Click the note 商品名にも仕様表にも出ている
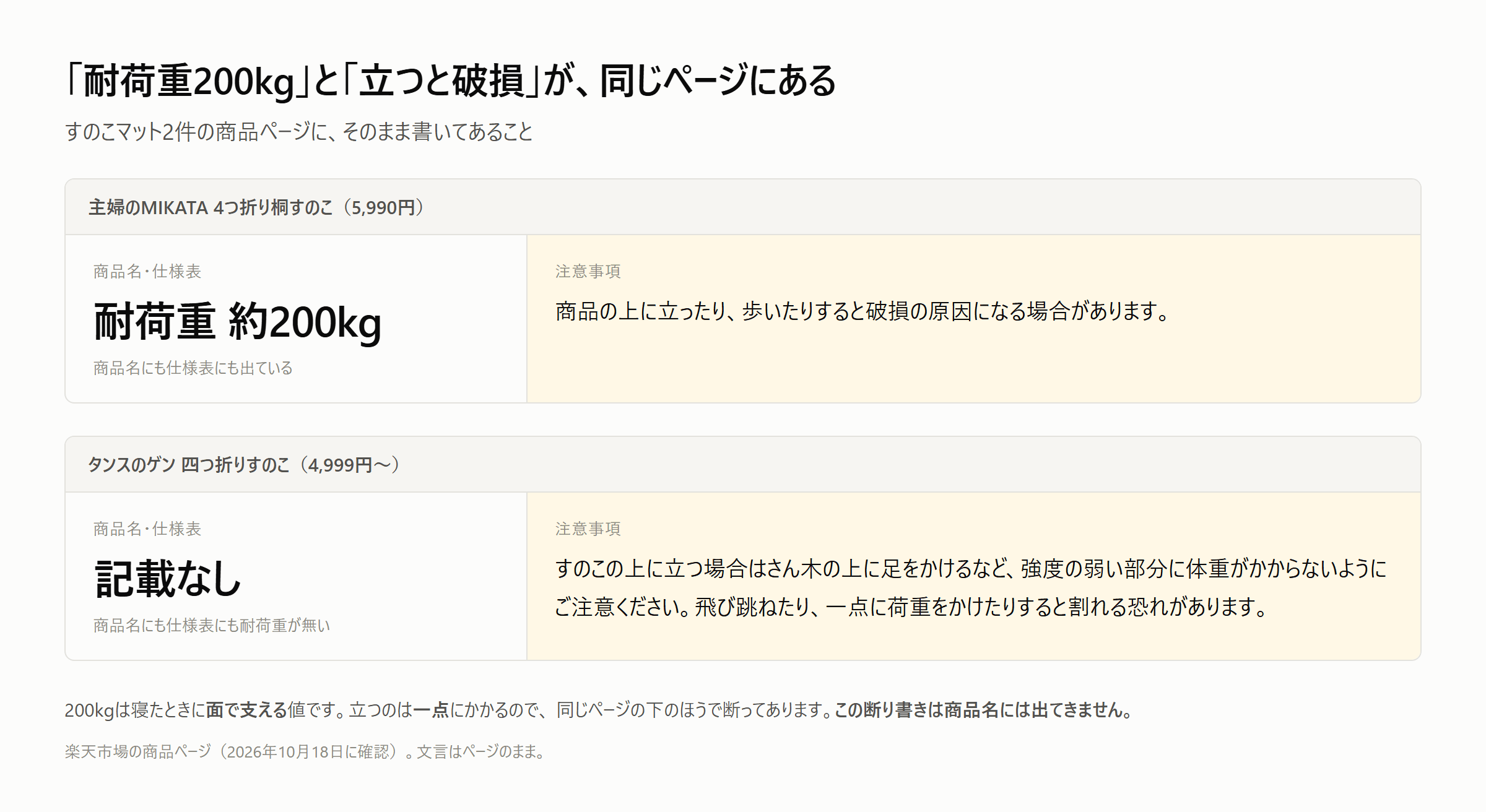The width and height of the screenshot is (1486, 812). point(193,368)
